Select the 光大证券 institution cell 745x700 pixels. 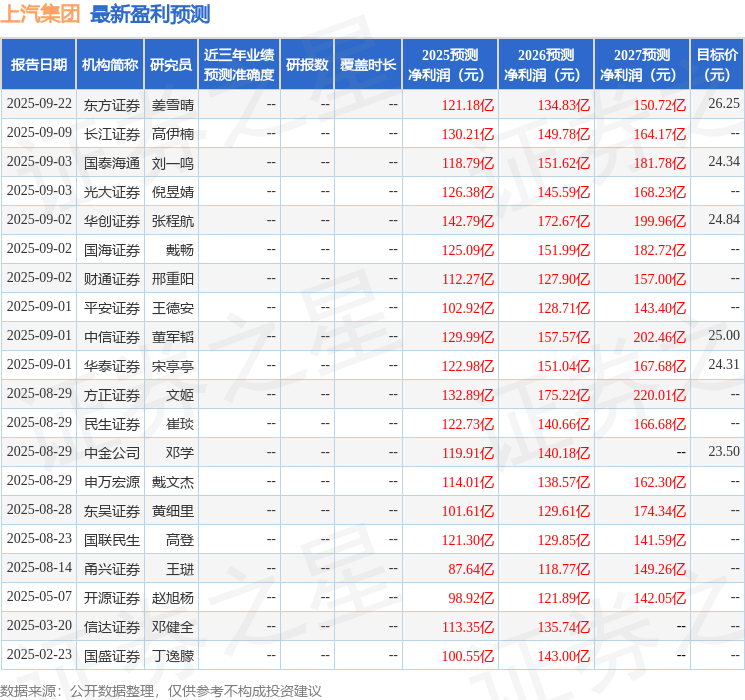click(x=112, y=192)
